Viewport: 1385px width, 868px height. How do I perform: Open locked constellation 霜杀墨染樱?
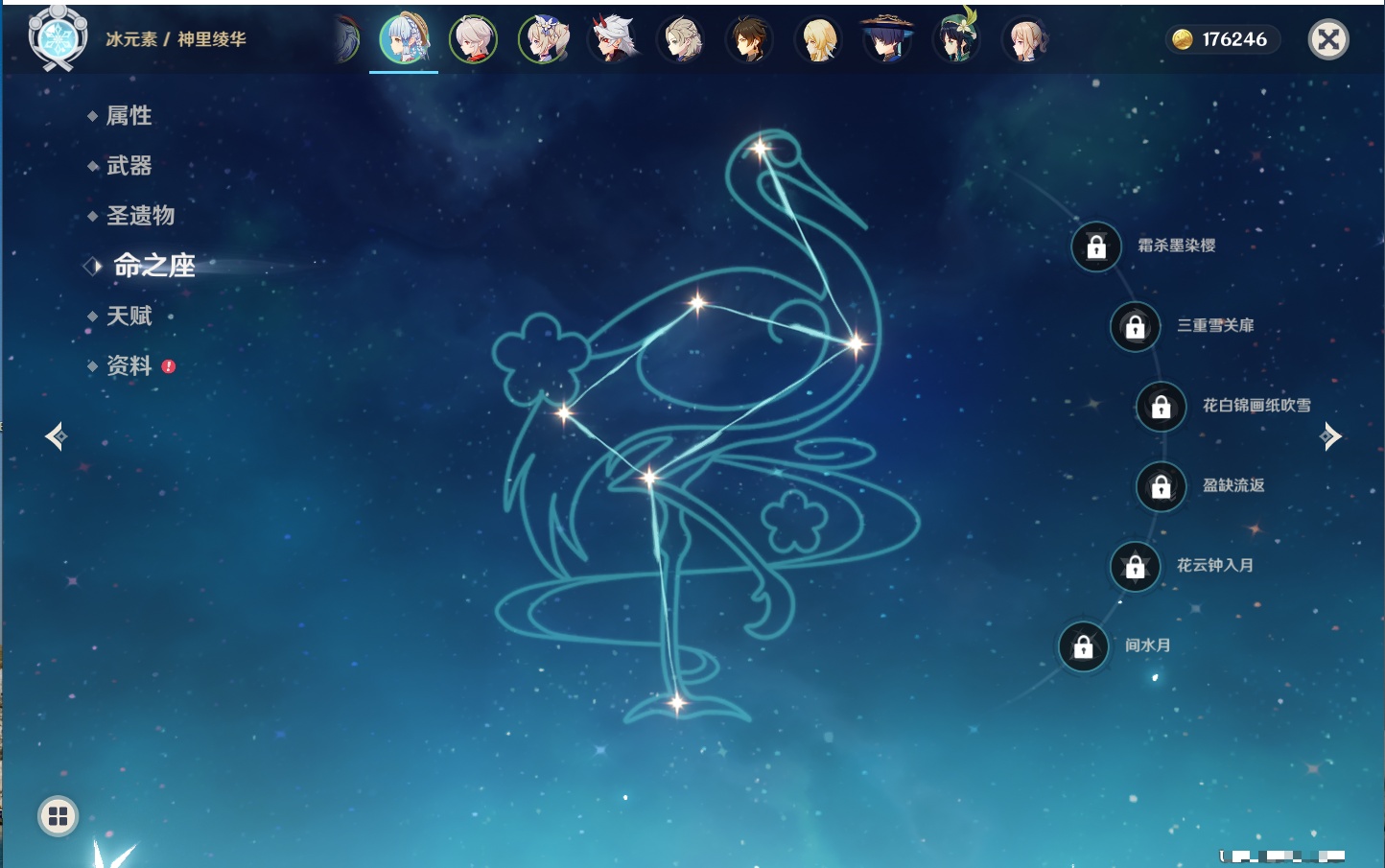coord(1096,246)
